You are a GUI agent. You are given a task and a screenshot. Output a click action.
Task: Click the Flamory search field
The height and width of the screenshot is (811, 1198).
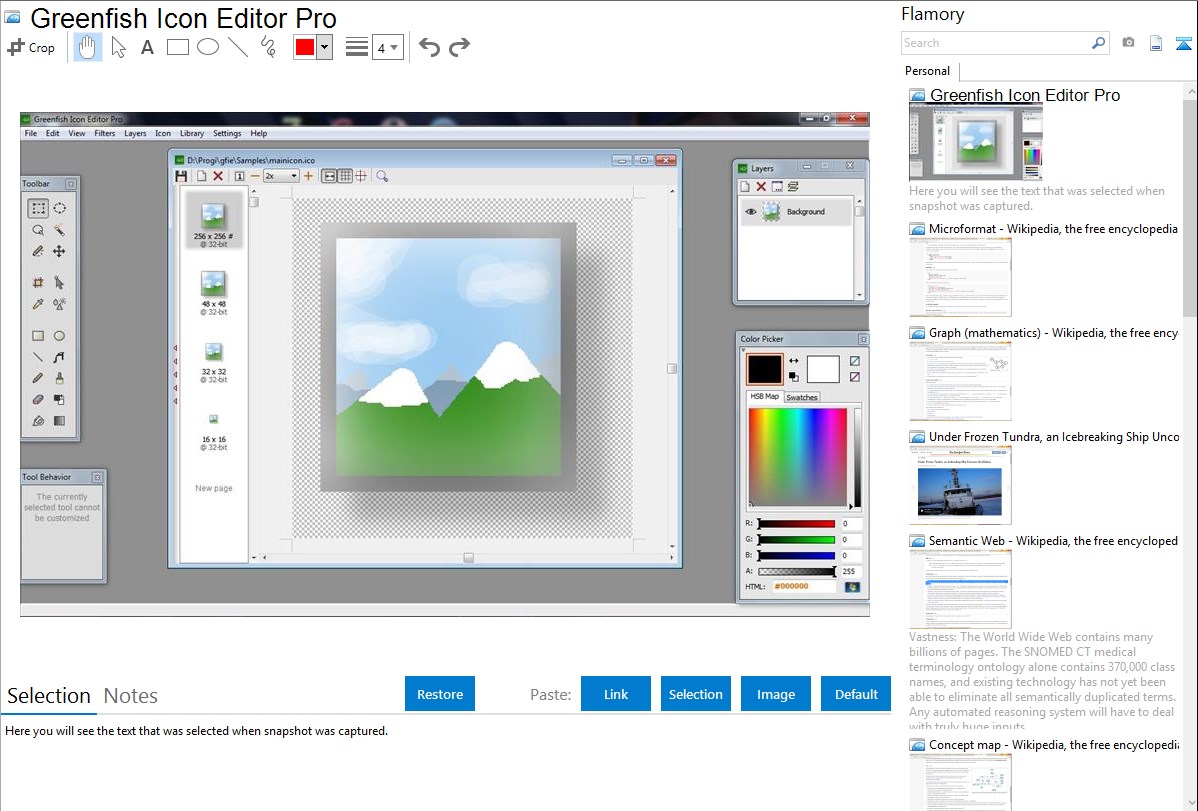(995, 43)
